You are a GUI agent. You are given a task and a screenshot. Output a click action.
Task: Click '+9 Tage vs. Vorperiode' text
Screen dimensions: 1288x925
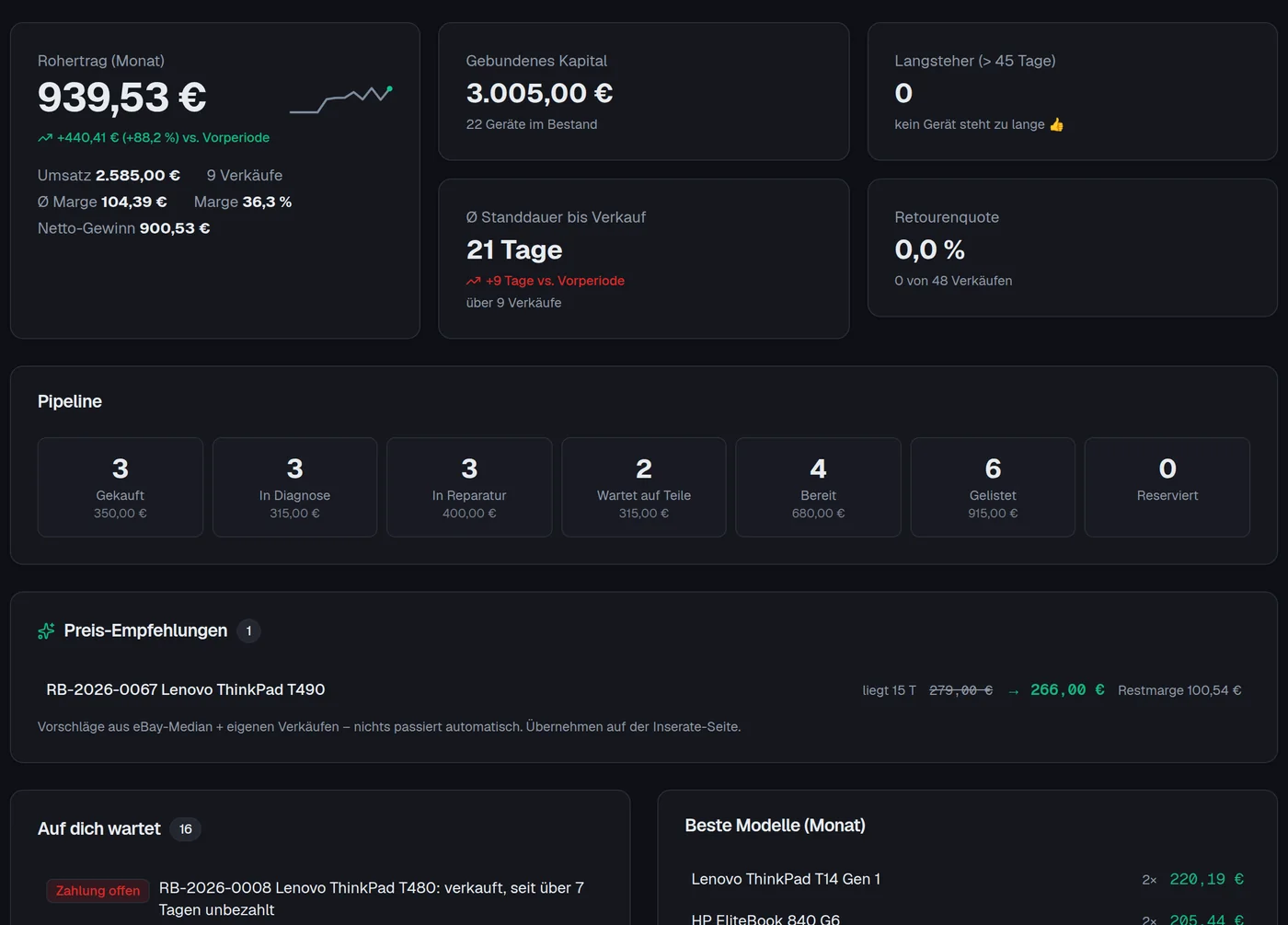pyautogui.click(x=555, y=281)
